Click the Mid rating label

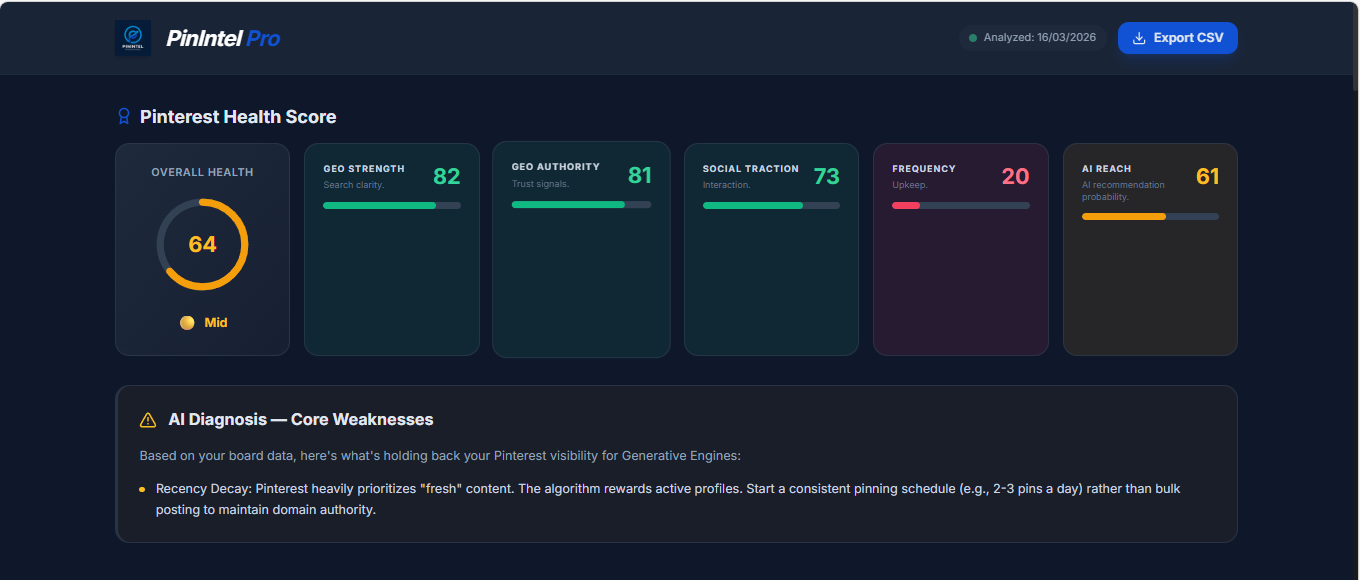[216, 323]
